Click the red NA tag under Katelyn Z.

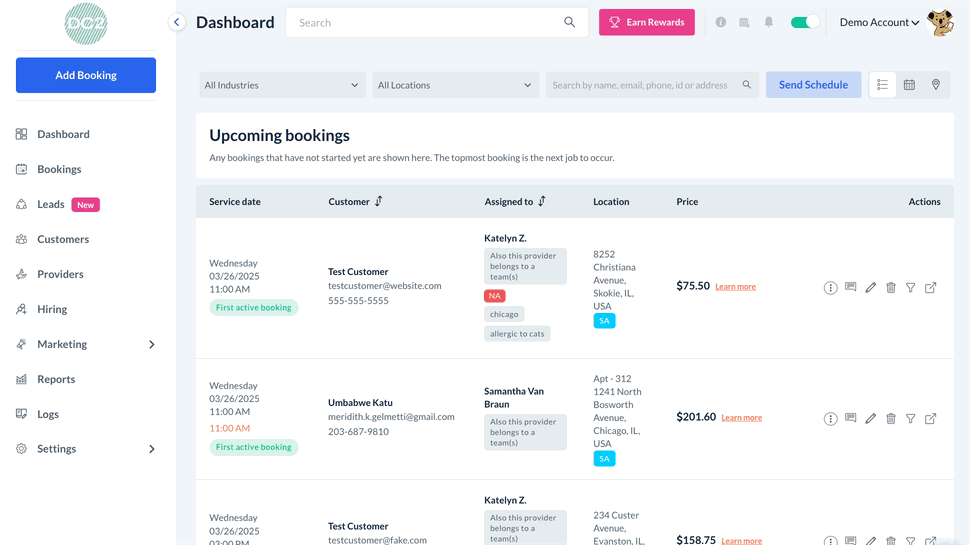(x=494, y=296)
